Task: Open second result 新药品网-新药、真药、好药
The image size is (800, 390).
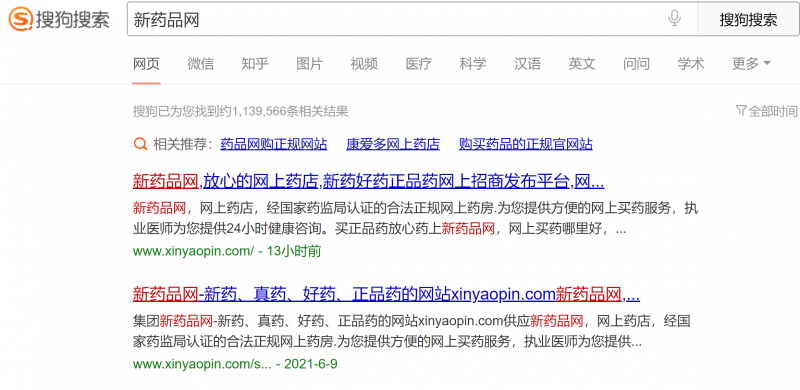Action: [386, 294]
